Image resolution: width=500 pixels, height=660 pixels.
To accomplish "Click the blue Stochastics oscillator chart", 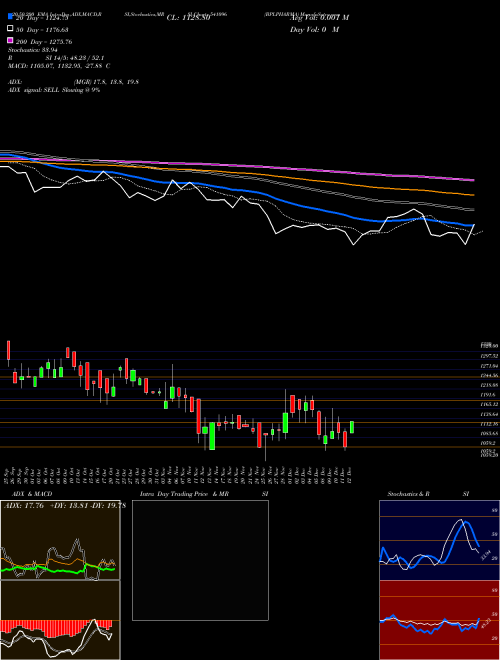I will (439, 540).
